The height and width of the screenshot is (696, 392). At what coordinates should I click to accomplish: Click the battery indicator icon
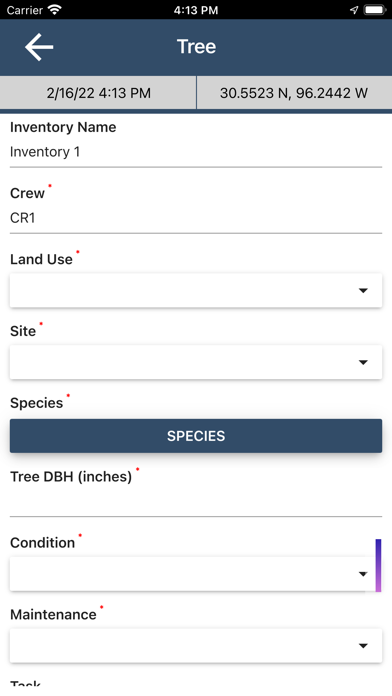pyautogui.click(x=375, y=10)
